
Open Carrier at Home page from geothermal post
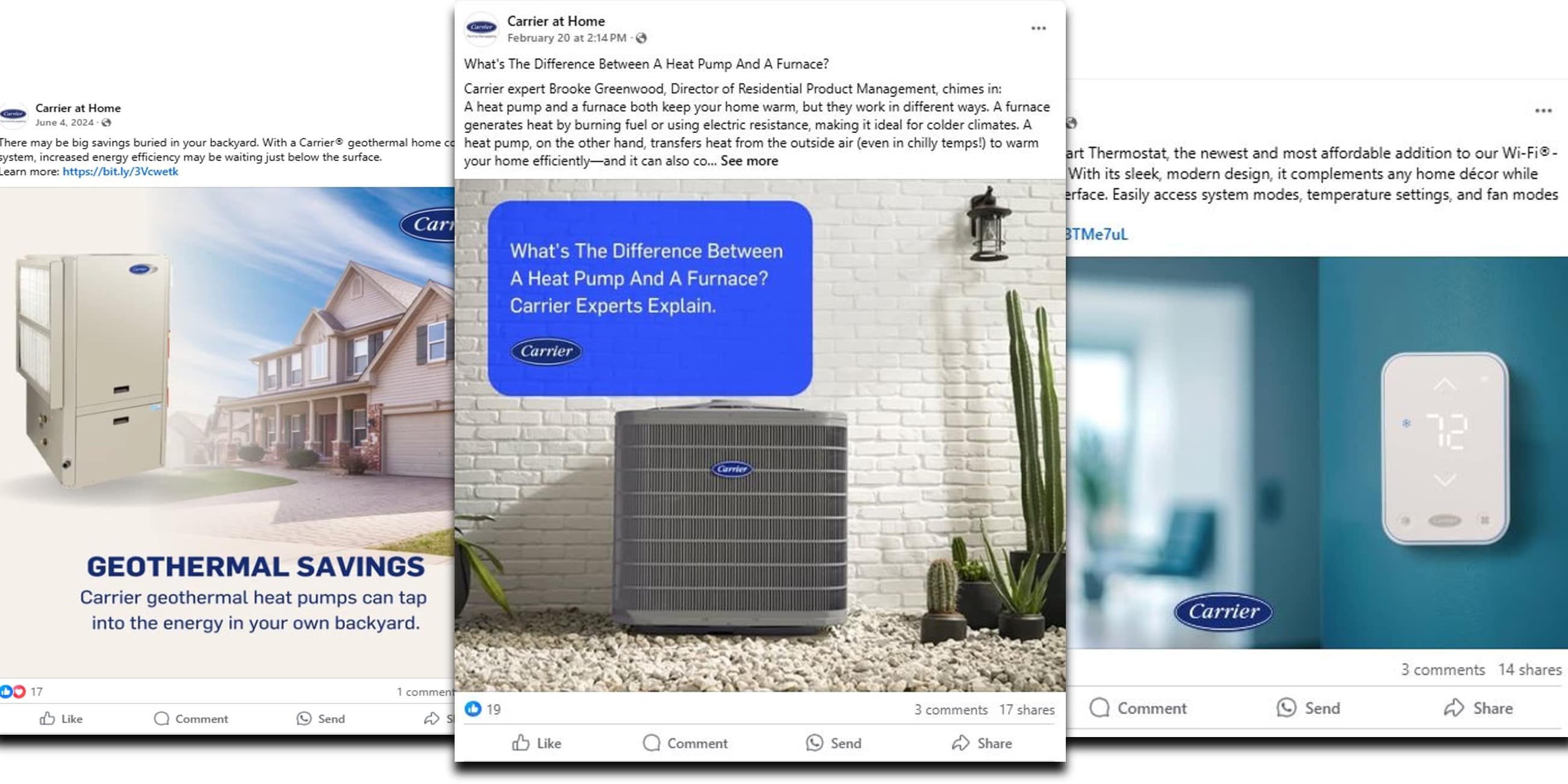click(x=78, y=108)
